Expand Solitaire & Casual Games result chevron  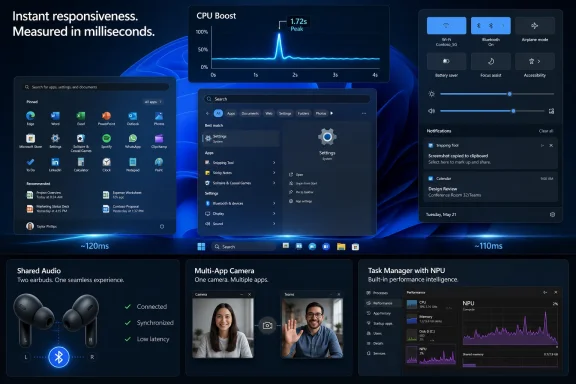(x=274, y=183)
